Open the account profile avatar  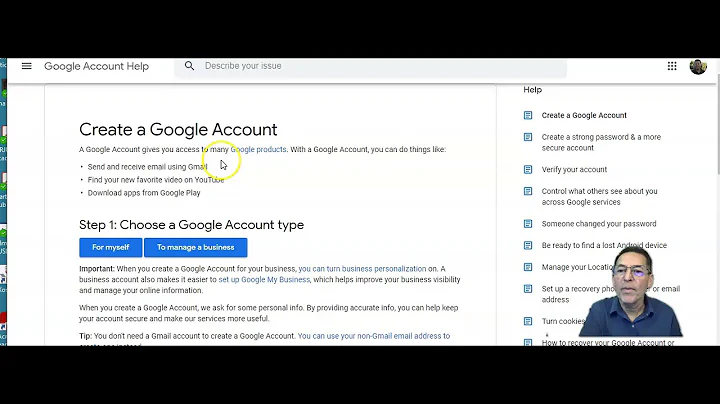pyautogui.click(x=698, y=67)
